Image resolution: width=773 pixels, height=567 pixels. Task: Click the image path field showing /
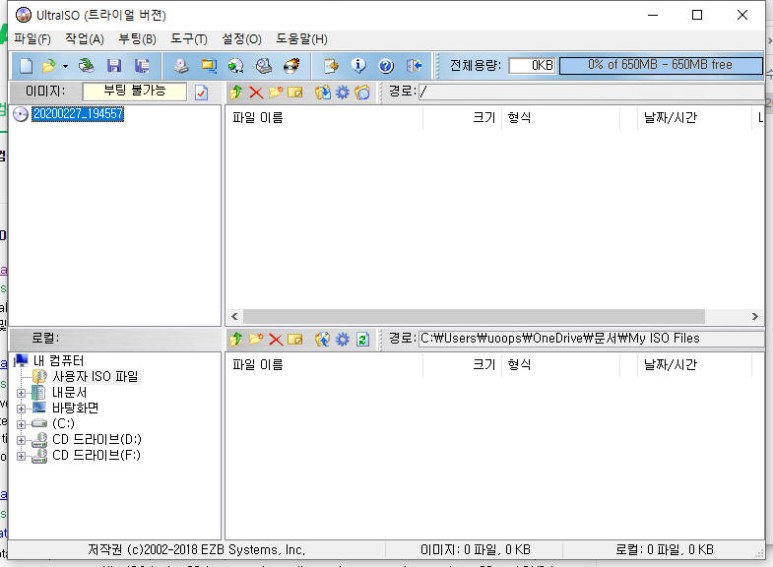592,91
